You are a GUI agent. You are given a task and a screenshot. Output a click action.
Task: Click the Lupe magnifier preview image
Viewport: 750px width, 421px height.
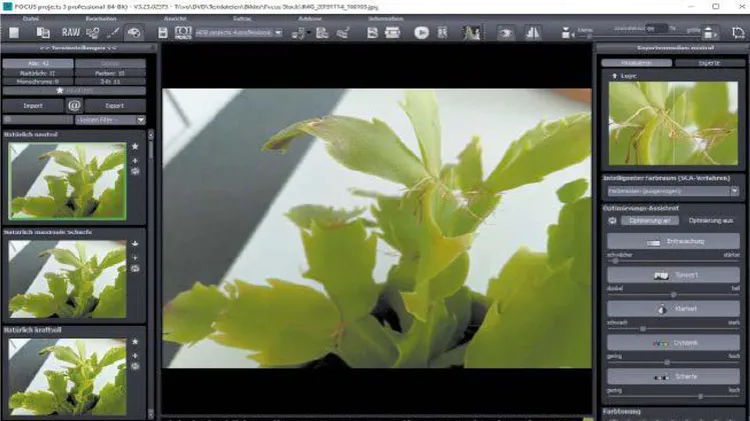(673, 123)
